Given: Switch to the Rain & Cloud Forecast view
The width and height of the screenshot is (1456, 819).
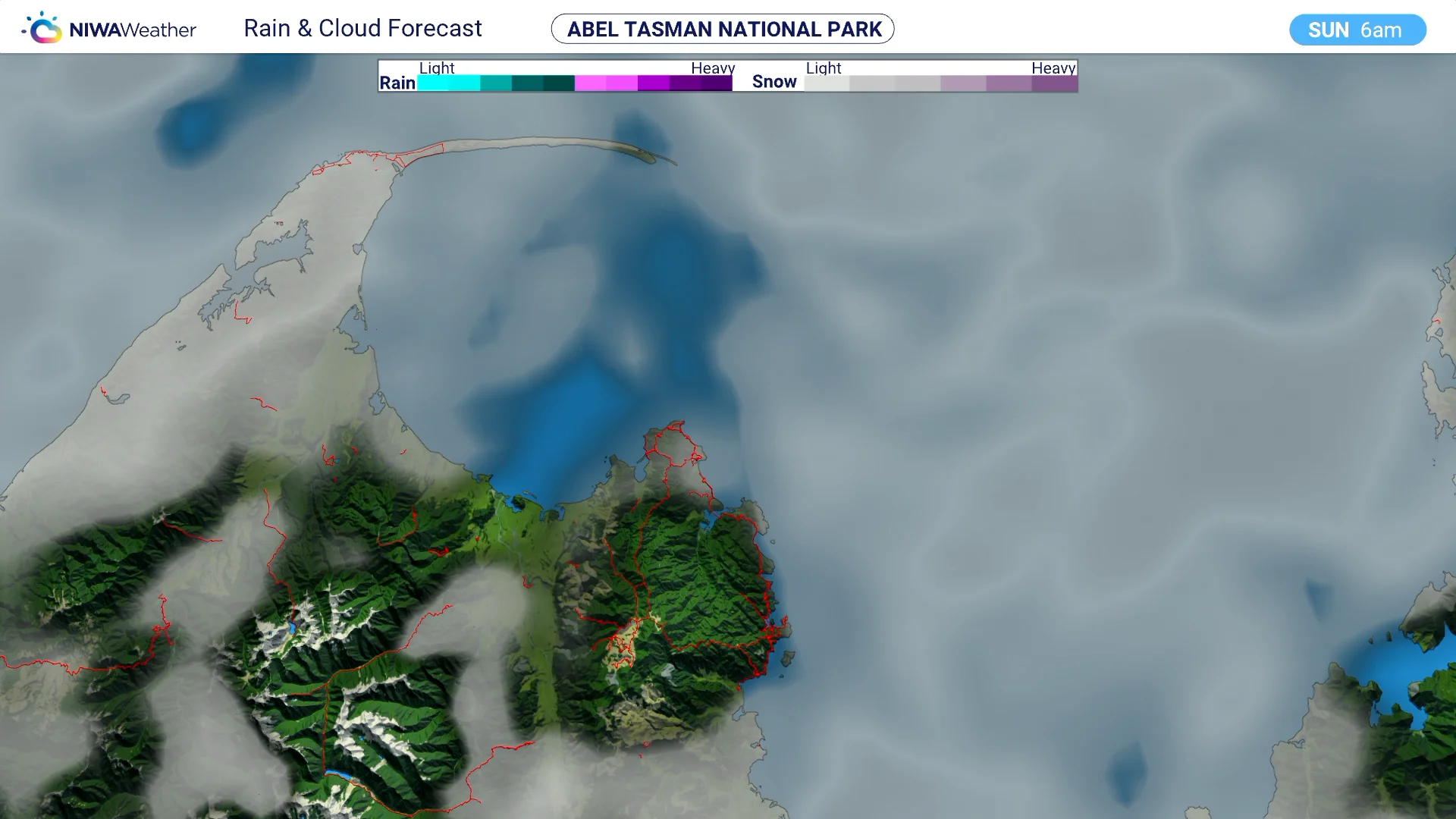Looking at the screenshot, I should click(362, 28).
